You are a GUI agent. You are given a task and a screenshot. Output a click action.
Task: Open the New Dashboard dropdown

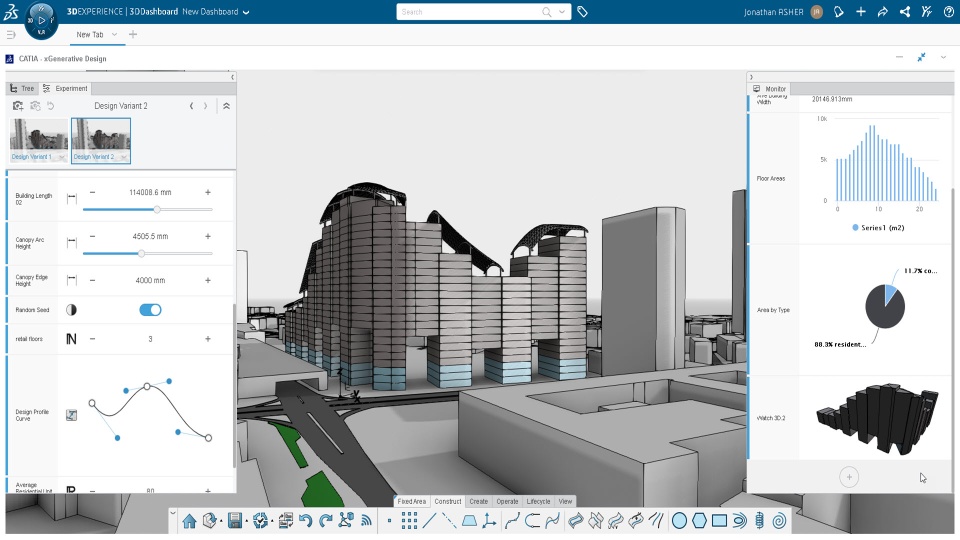click(x=246, y=12)
